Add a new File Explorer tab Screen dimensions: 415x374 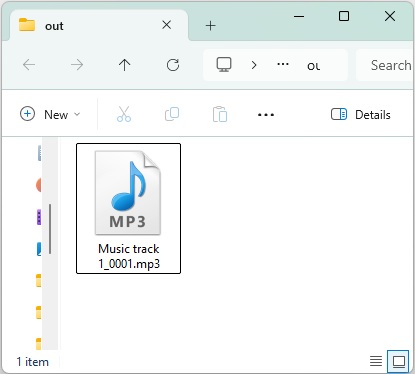(x=211, y=25)
